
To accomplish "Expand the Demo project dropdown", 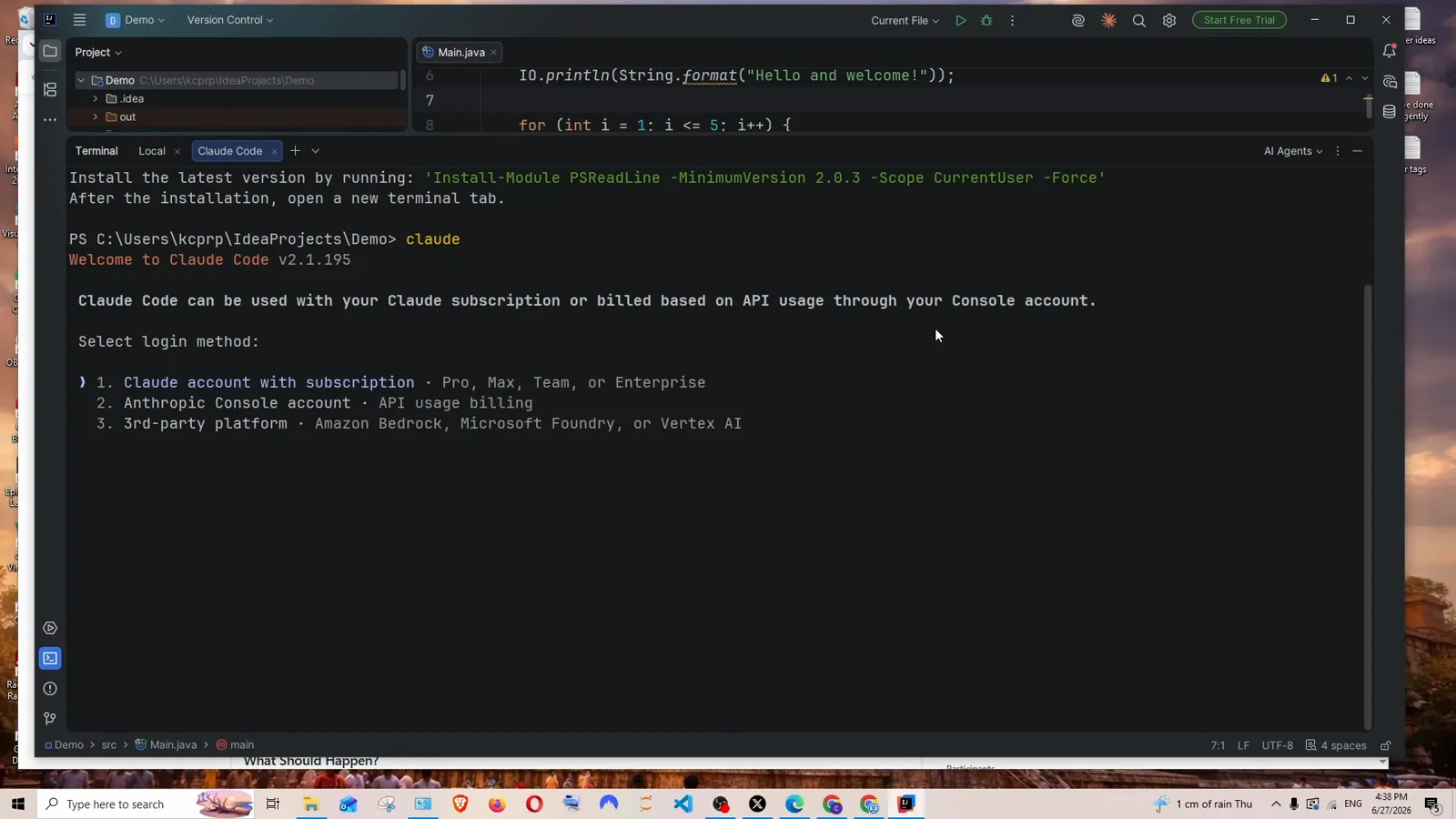I will pos(136,20).
